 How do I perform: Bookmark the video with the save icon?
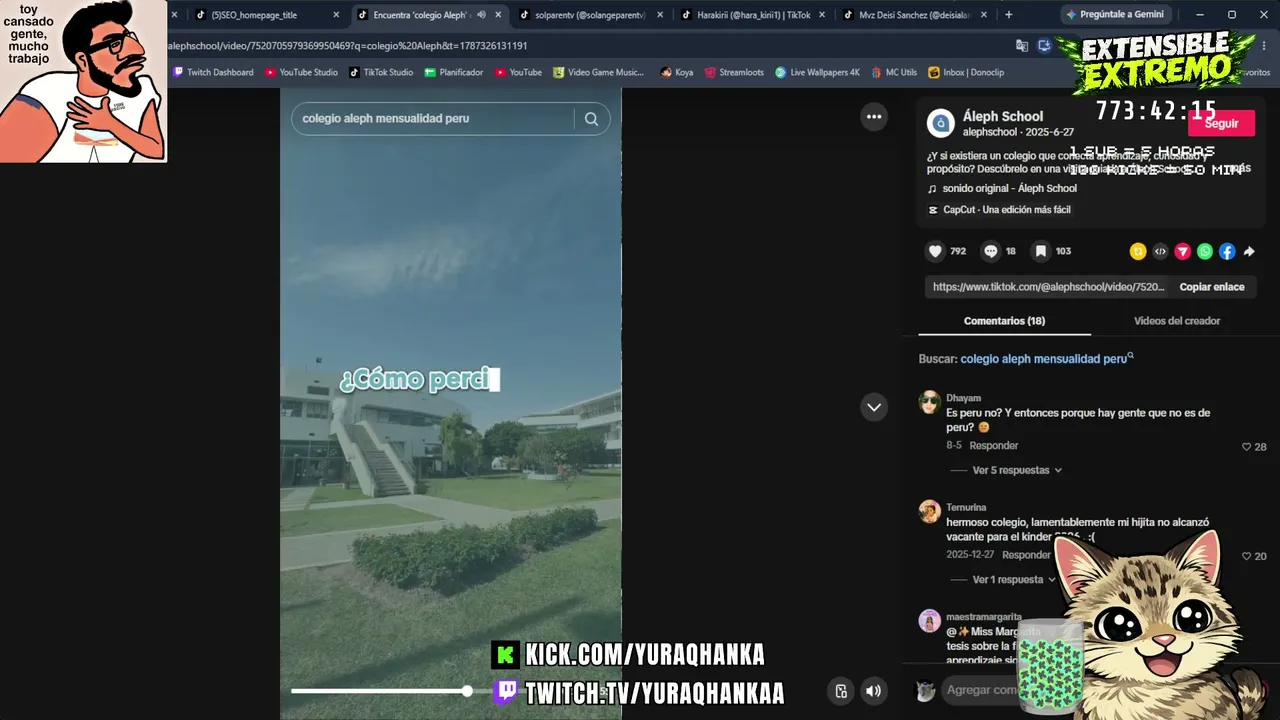click(x=1041, y=251)
